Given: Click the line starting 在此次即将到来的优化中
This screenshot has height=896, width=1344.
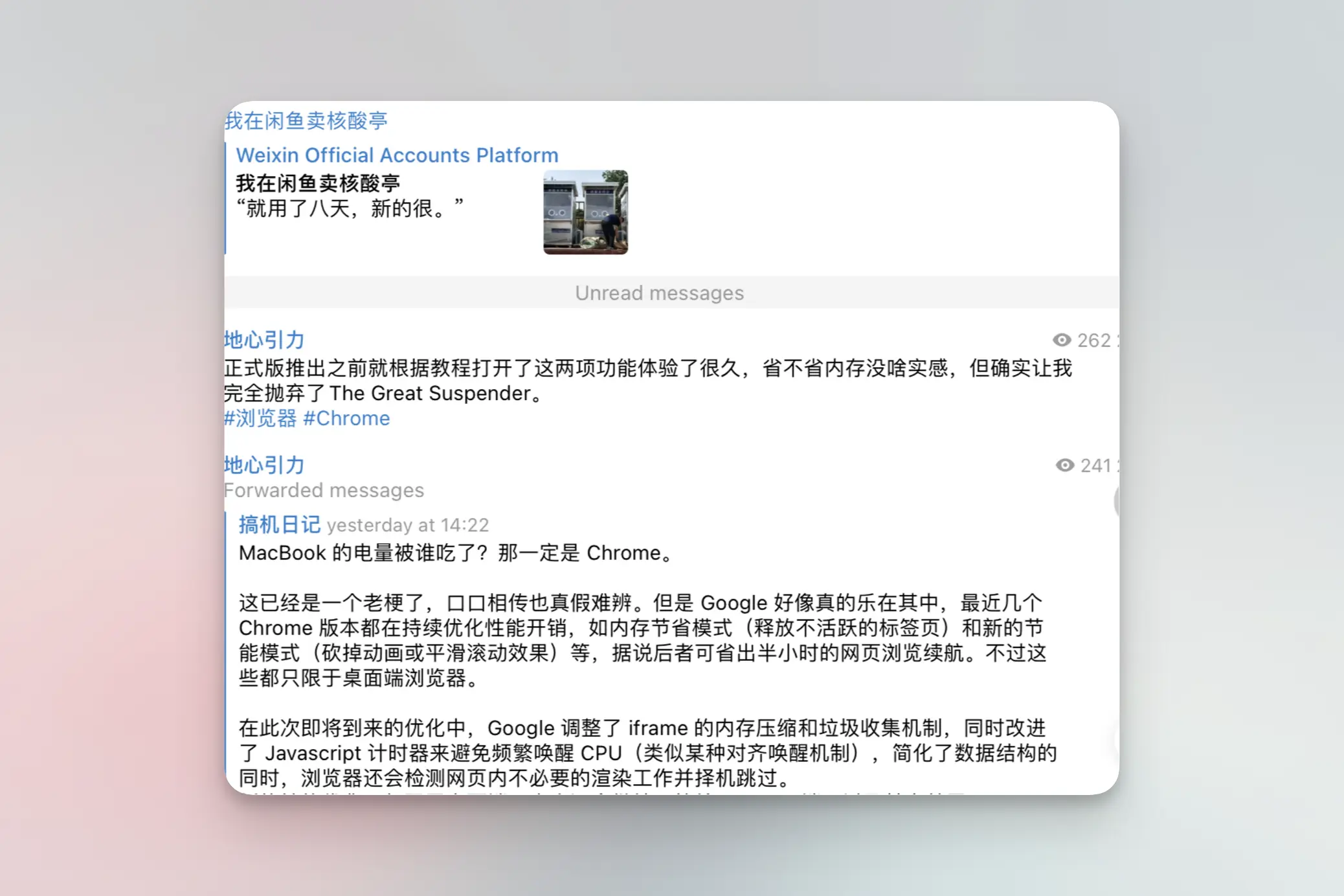Looking at the screenshot, I should click(x=642, y=728).
